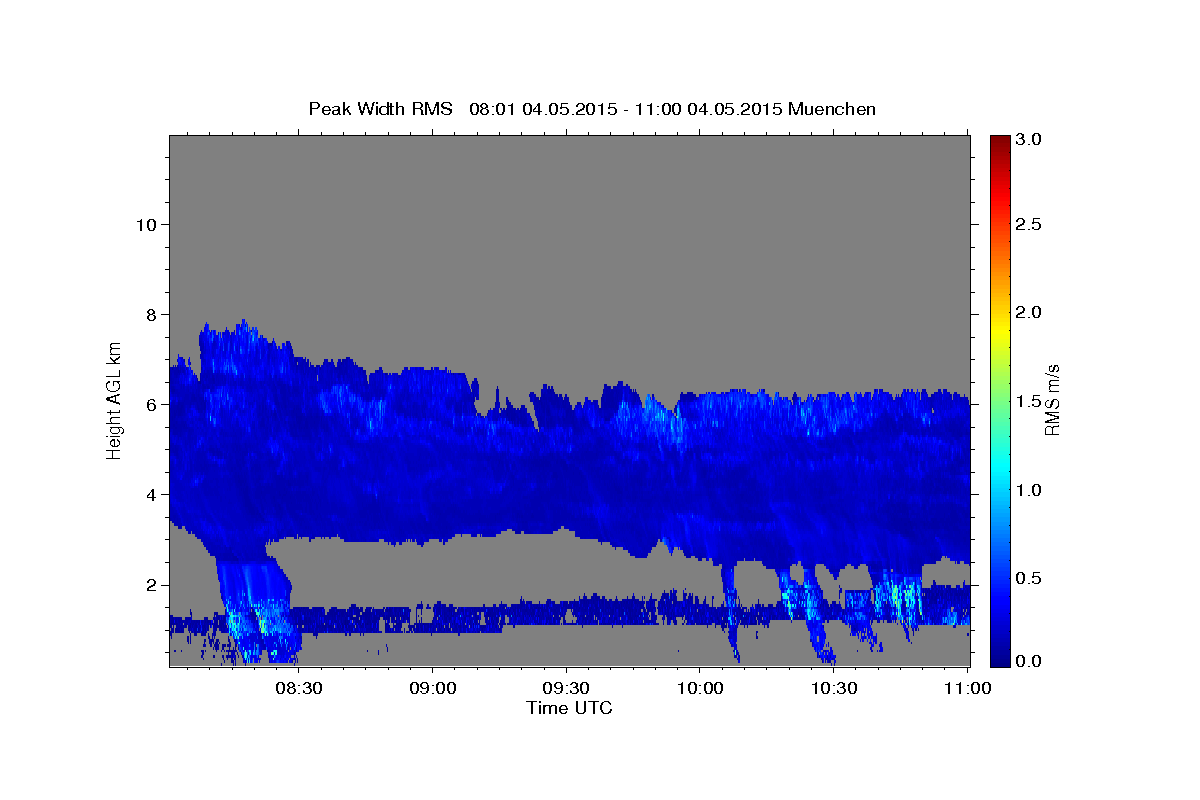Viewport: 1200px width, 800px height.
Task: Click the colorbar value 3.0
Action: coord(1030,140)
